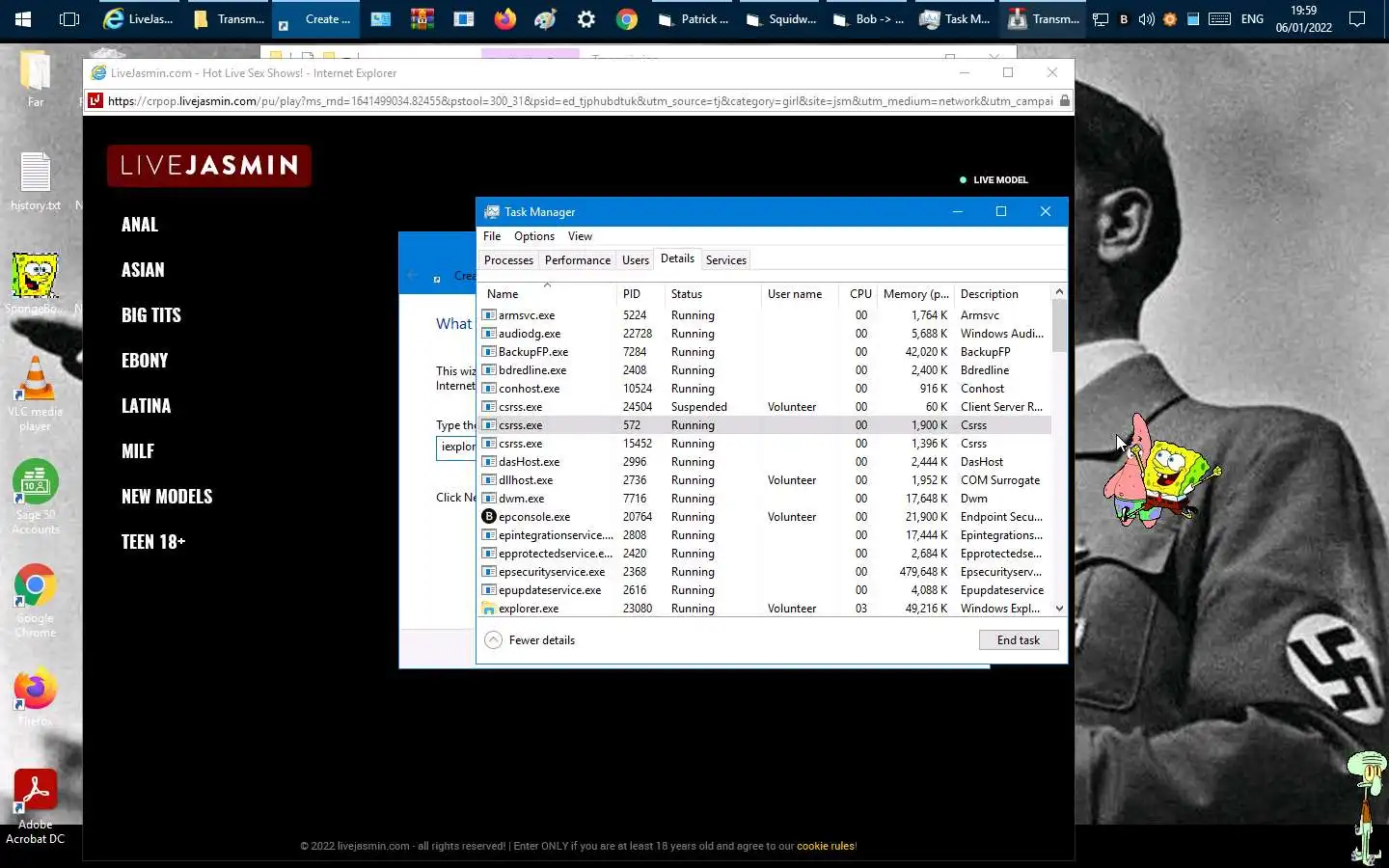Click the End task button

[1019, 640]
